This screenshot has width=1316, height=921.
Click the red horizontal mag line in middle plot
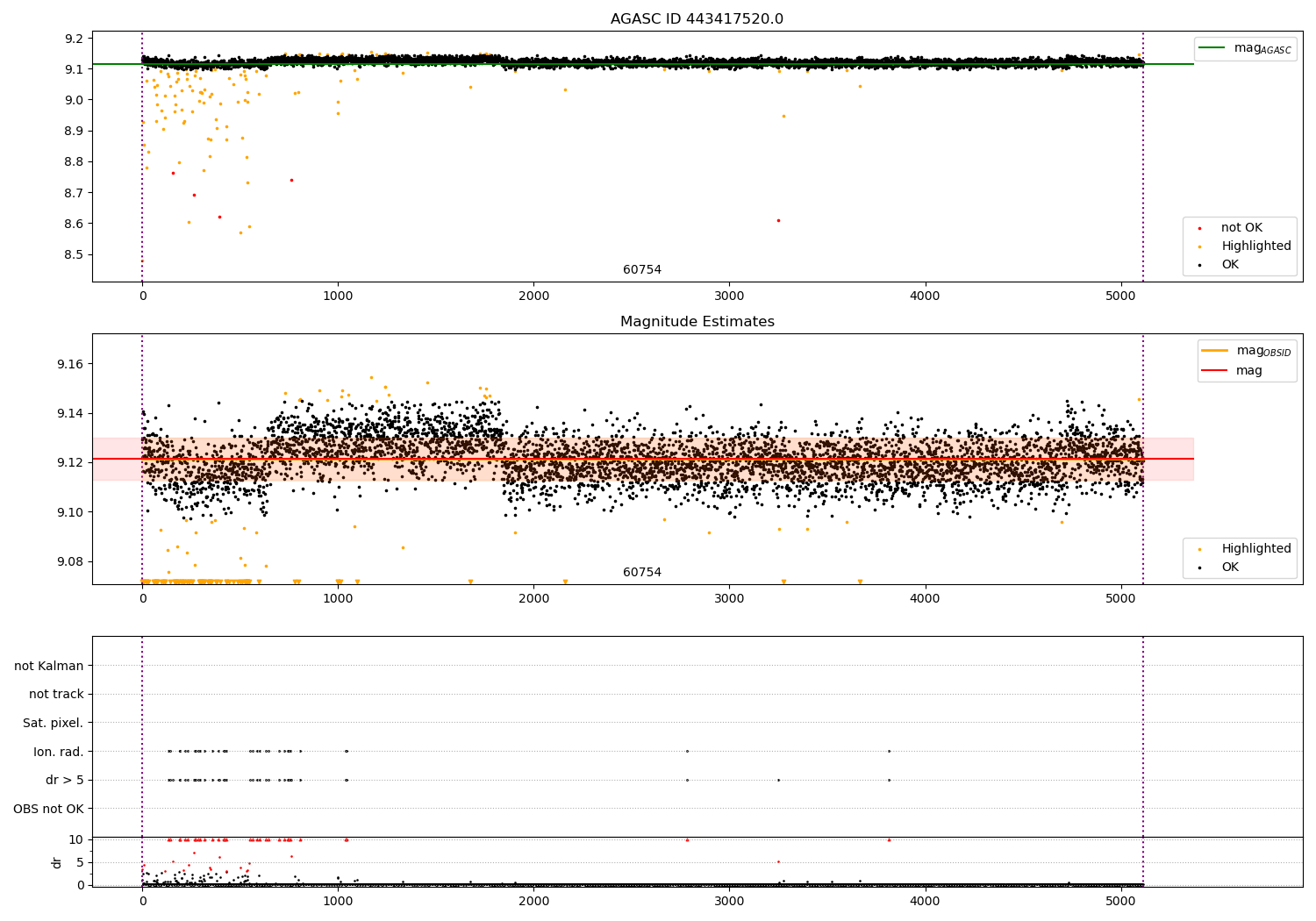642,459
